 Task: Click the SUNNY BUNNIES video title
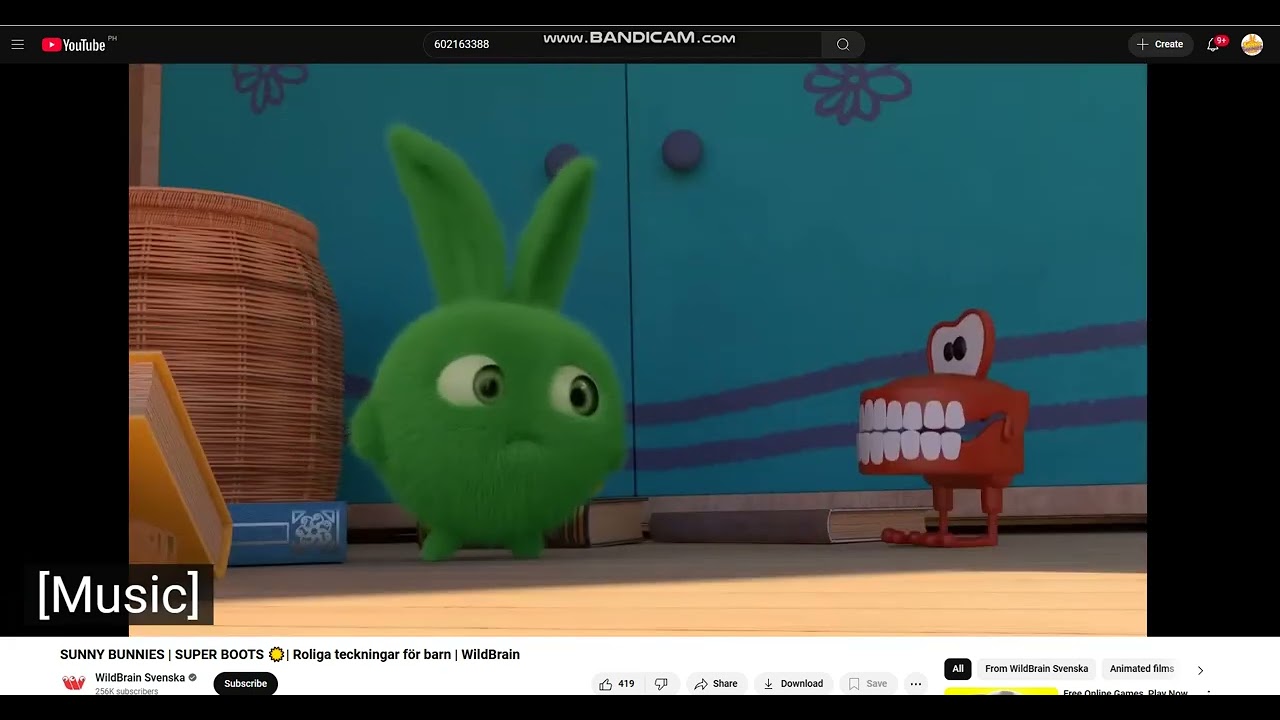click(290, 654)
